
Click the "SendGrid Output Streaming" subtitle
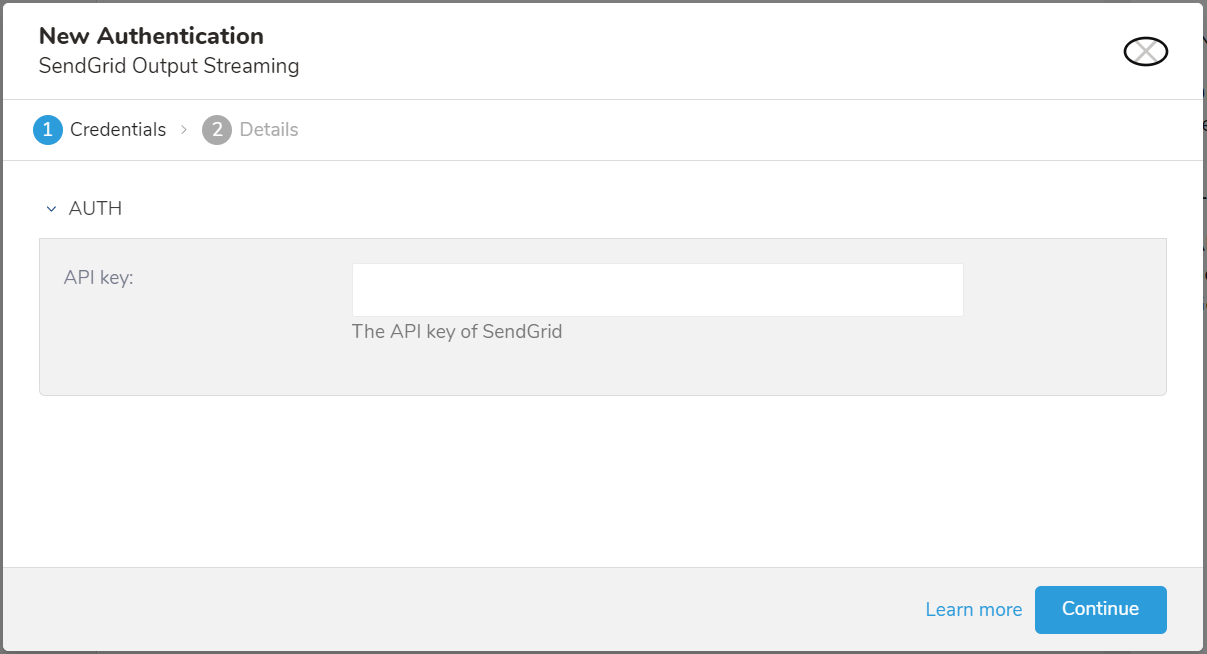click(168, 67)
